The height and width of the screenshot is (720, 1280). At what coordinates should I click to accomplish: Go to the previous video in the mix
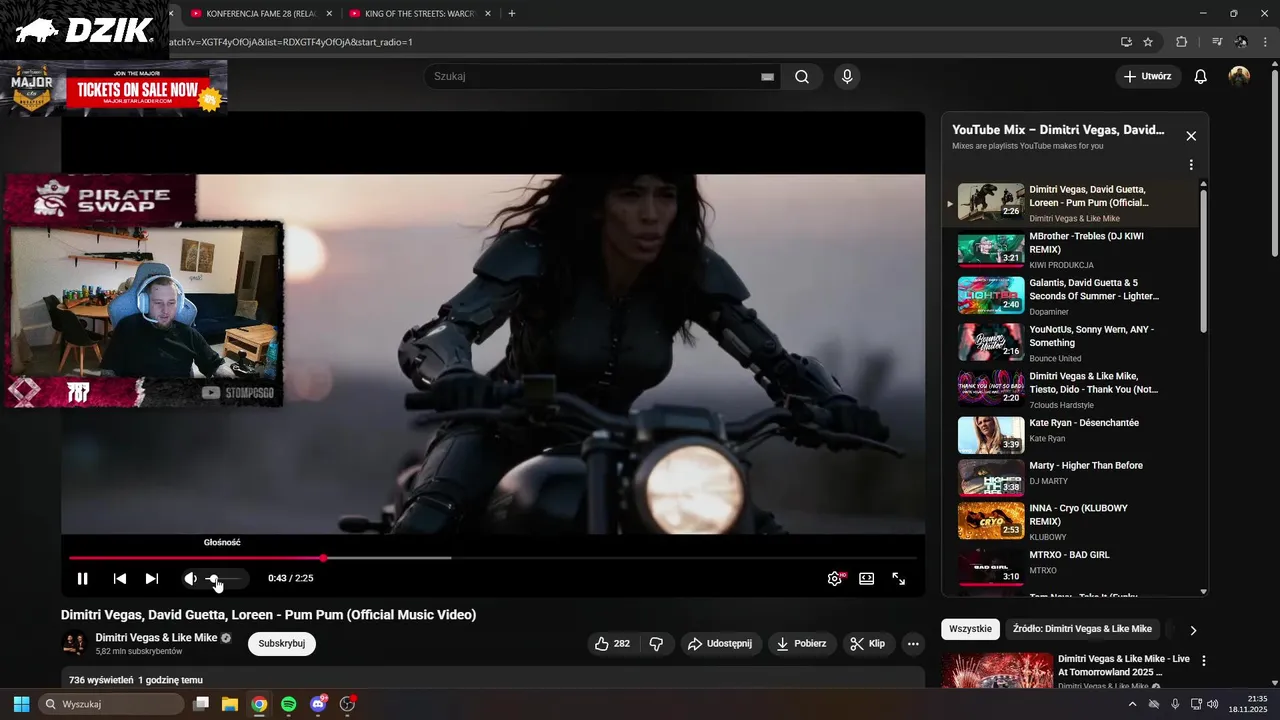click(120, 578)
